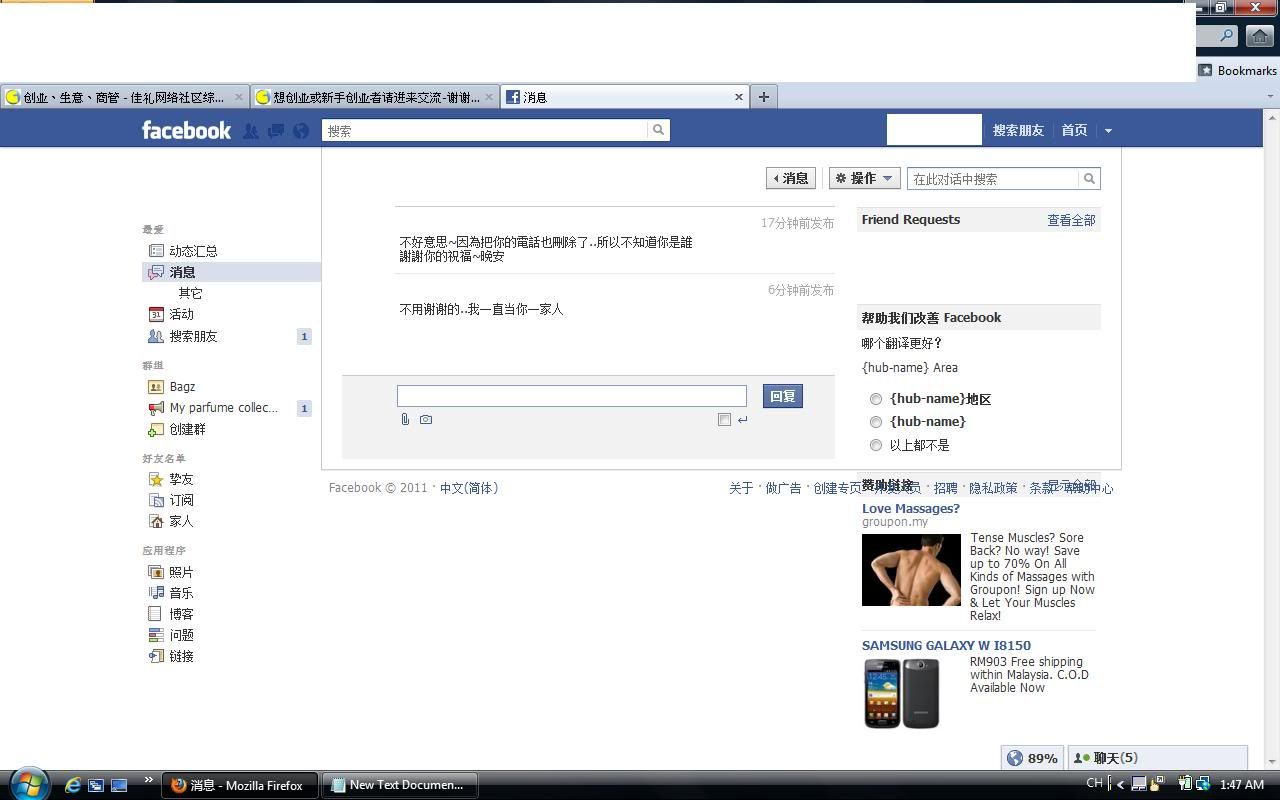This screenshot has width=1280, height=800.
Task: Click the 查看全部 friend requests link
Action: pyautogui.click(x=1071, y=220)
